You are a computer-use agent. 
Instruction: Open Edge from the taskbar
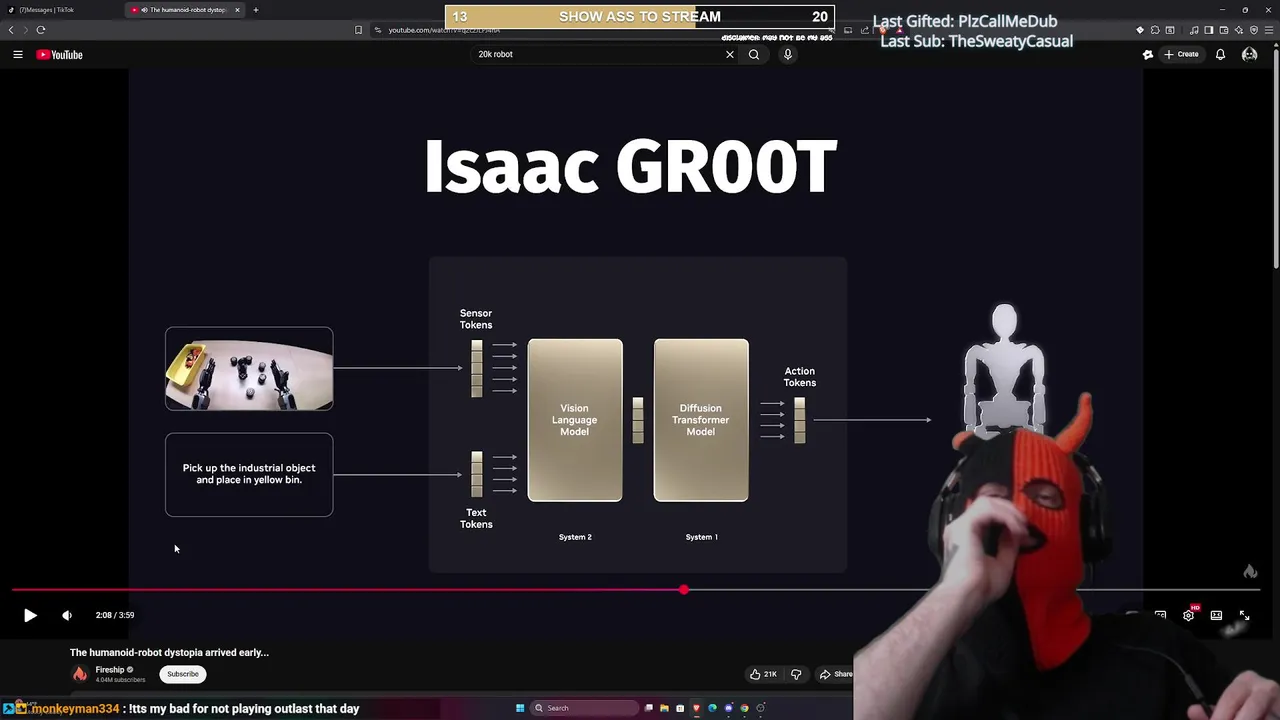point(712,708)
